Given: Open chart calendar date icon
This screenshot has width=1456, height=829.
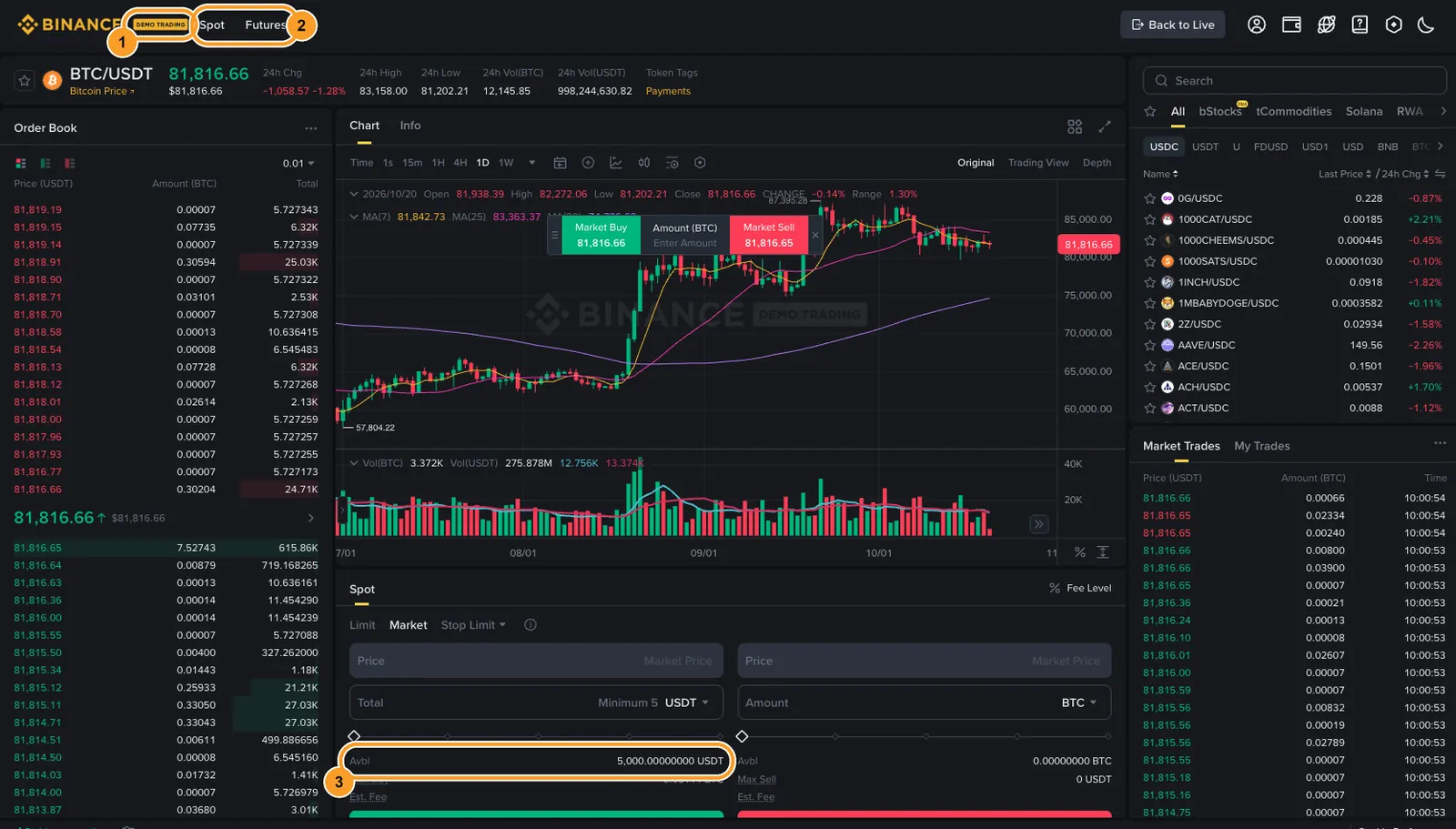Looking at the screenshot, I should [560, 163].
